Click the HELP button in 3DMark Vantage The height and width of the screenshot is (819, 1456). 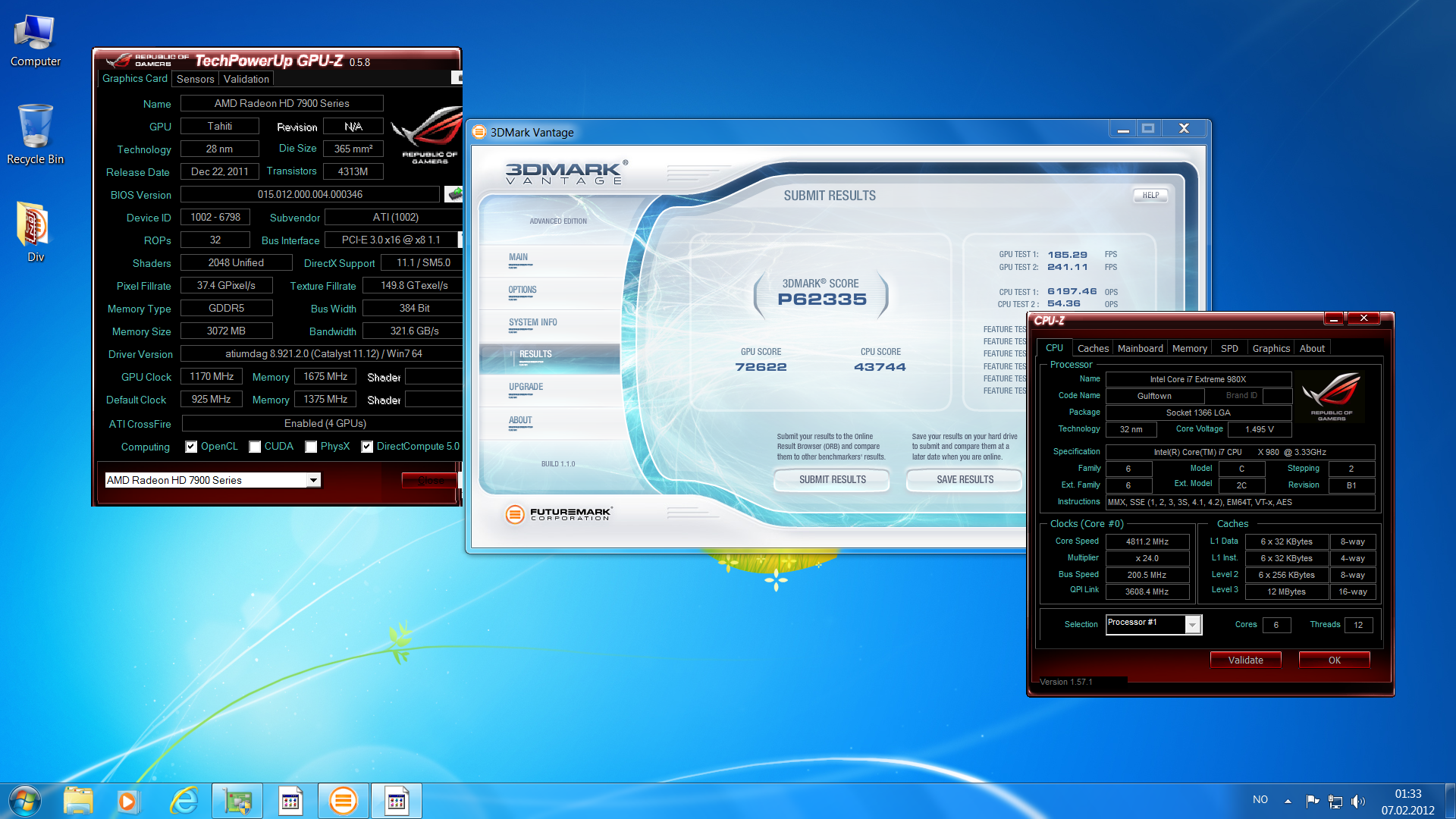[1150, 195]
